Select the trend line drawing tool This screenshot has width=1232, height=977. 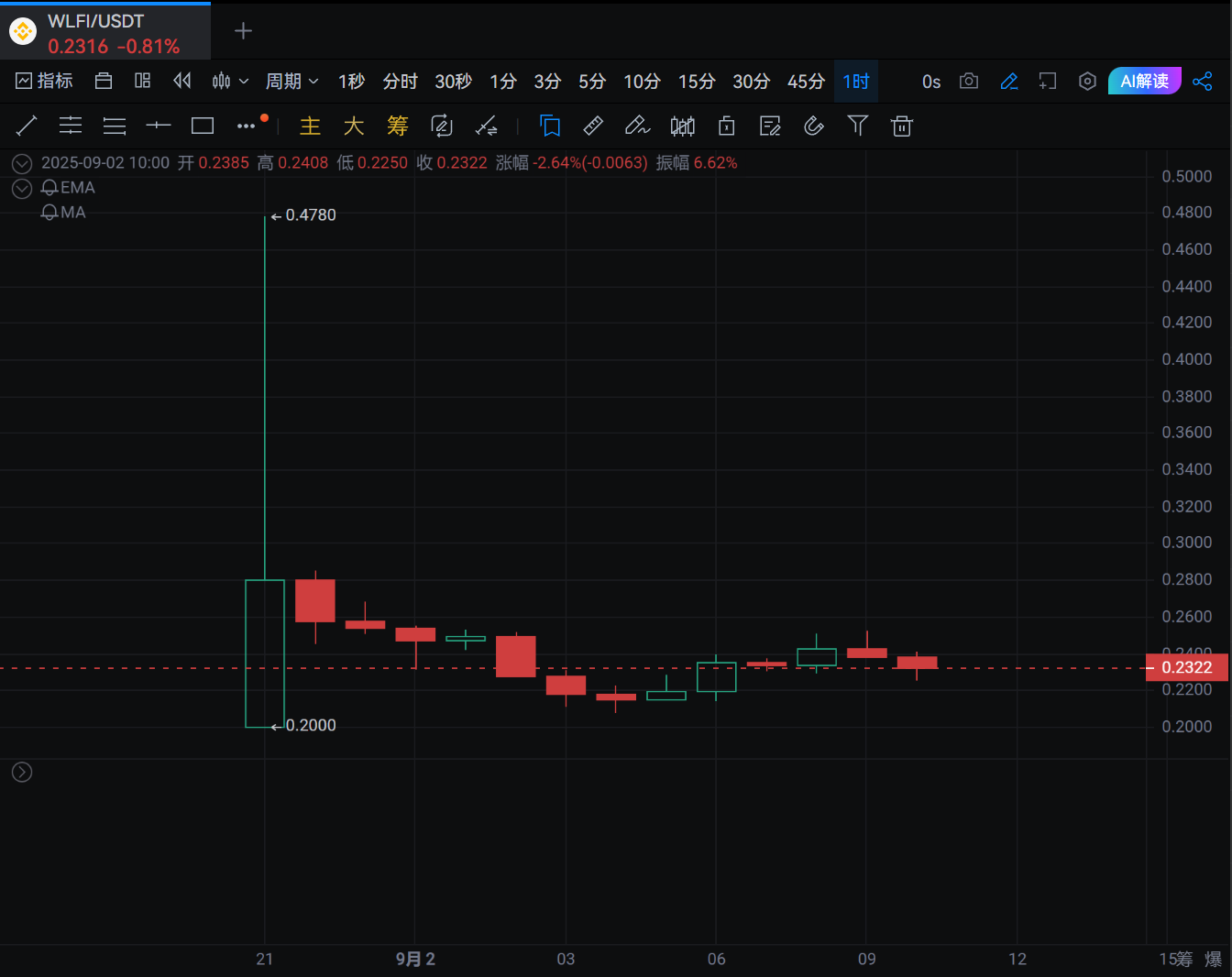pos(27,126)
